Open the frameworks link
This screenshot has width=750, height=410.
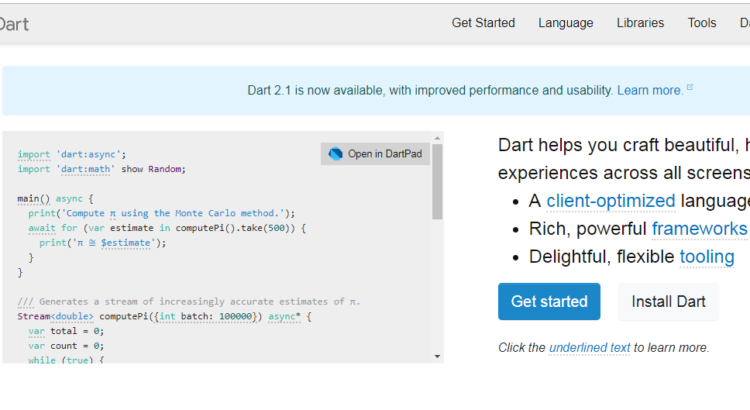click(699, 229)
